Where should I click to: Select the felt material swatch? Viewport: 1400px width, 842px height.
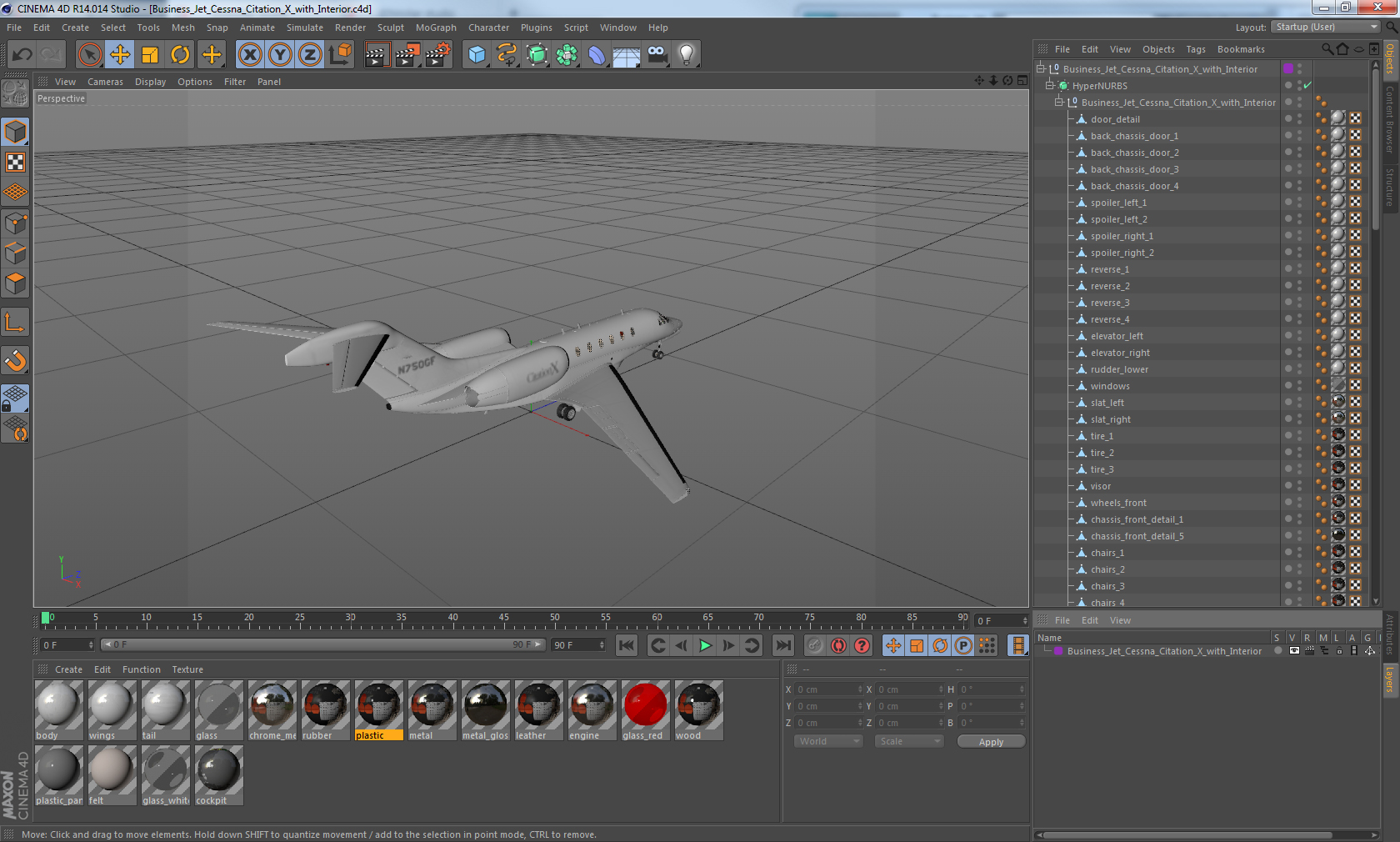tap(112, 775)
